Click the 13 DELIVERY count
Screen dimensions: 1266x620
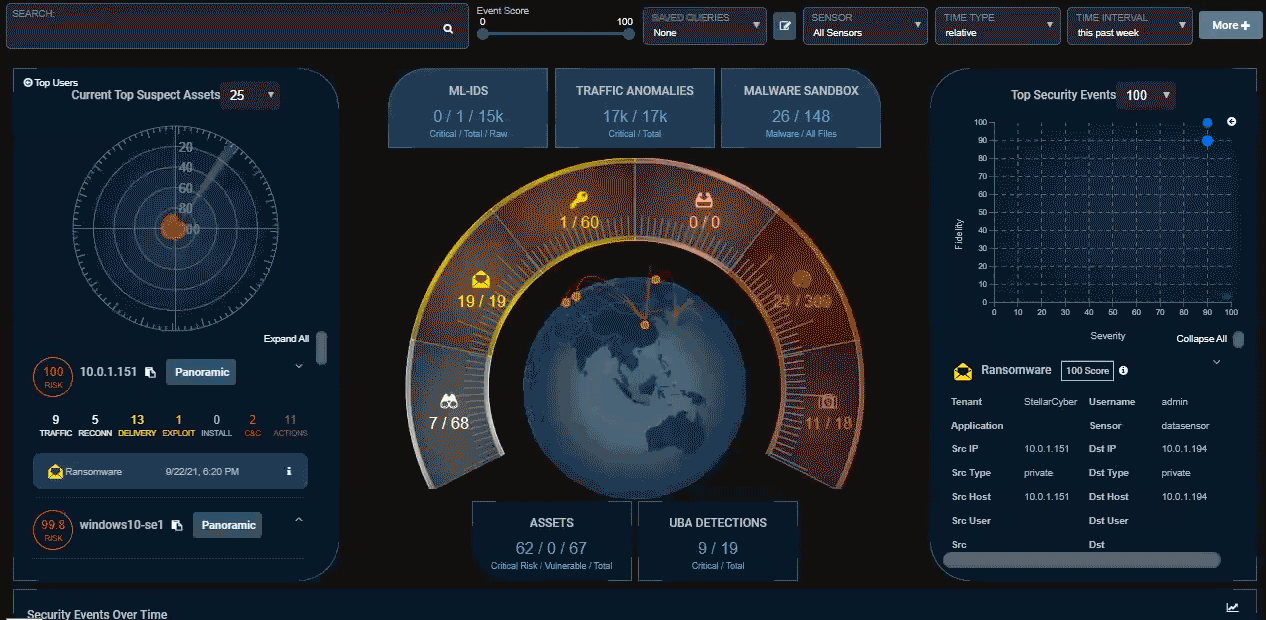[137, 426]
